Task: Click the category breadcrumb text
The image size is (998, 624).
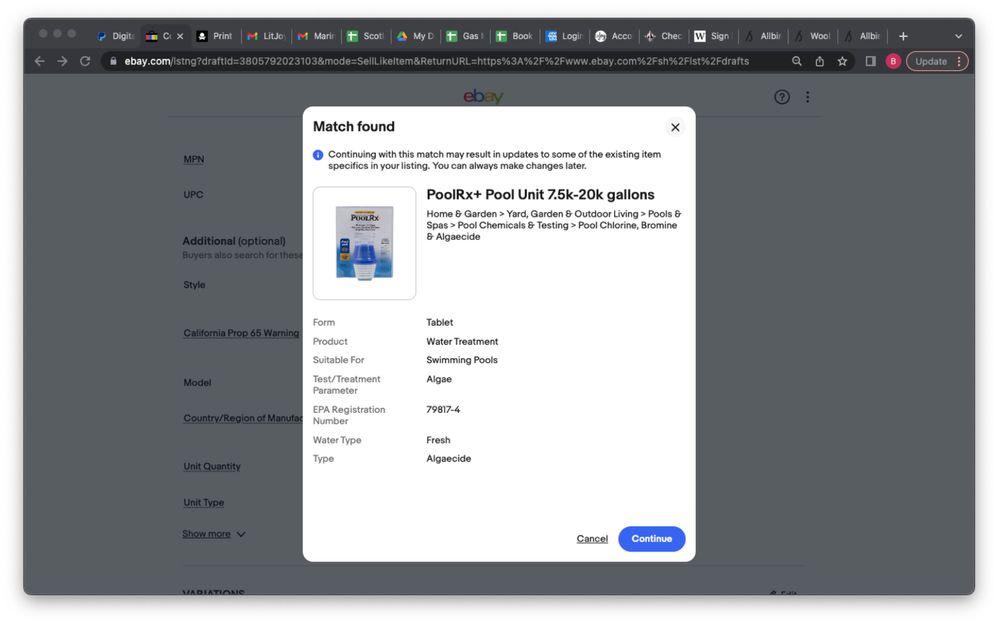Action: click(553, 225)
